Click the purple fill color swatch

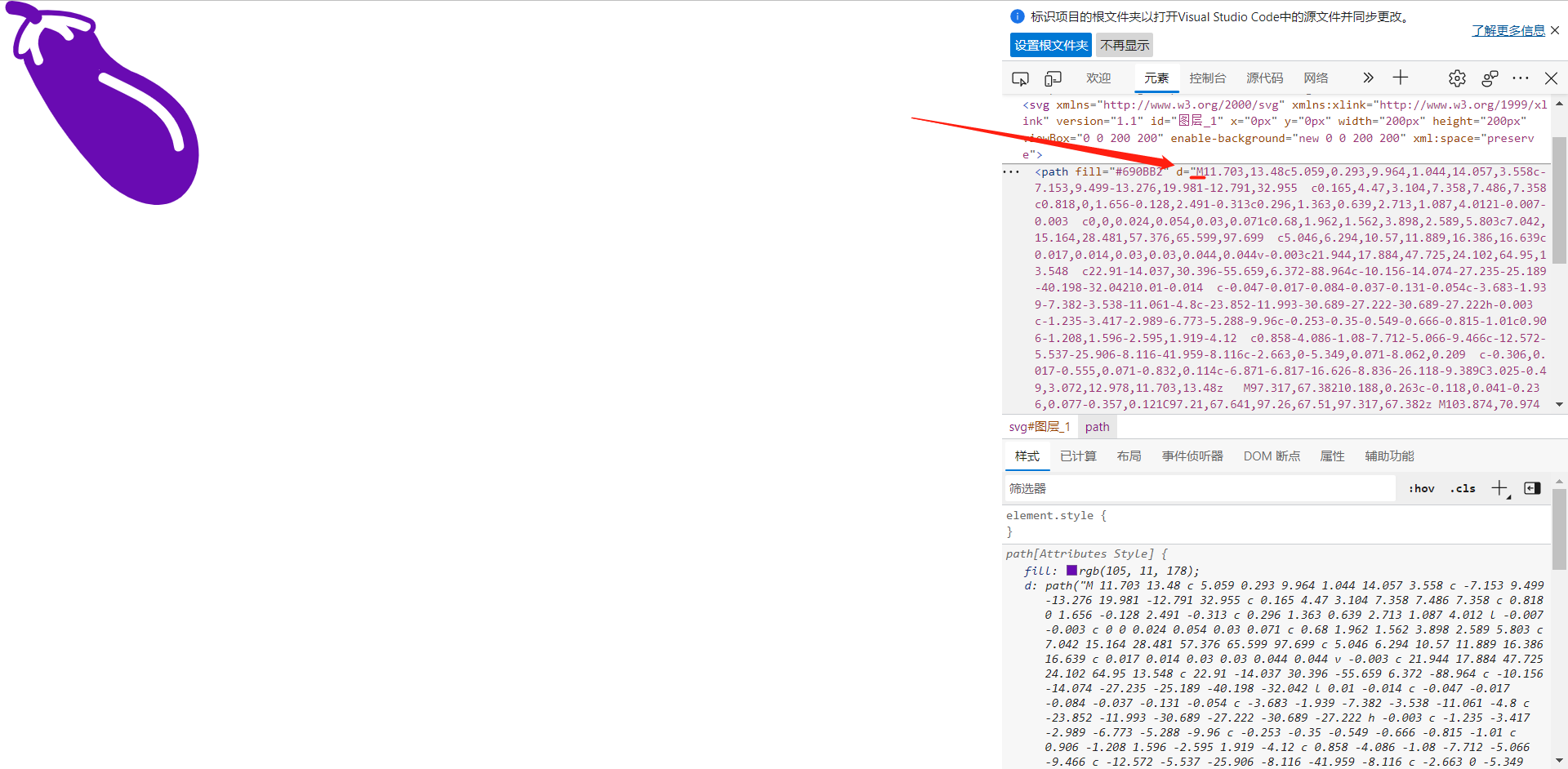coord(1071,571)
